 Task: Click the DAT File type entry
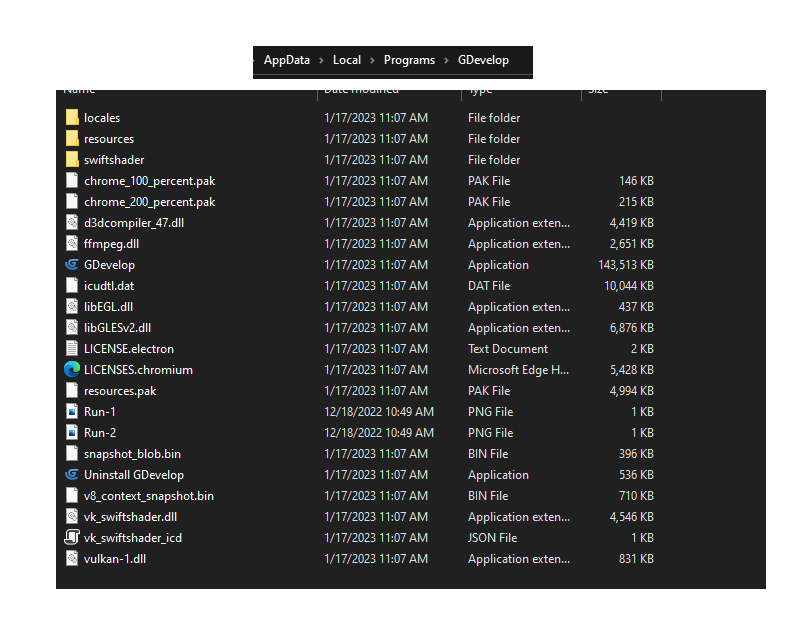coord(489,286)
